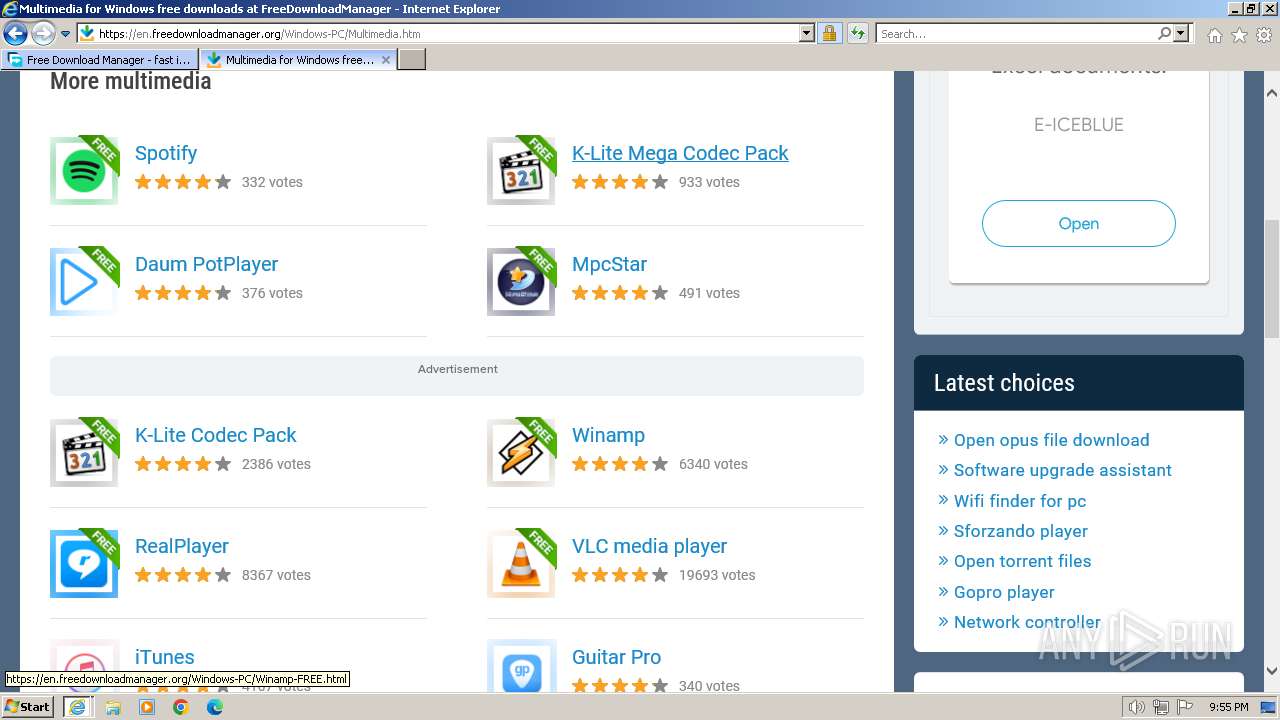Refresh the page using the refresh icon
Image resolution: width=1280 pixels, height=720 pixels.
[858, 33]
